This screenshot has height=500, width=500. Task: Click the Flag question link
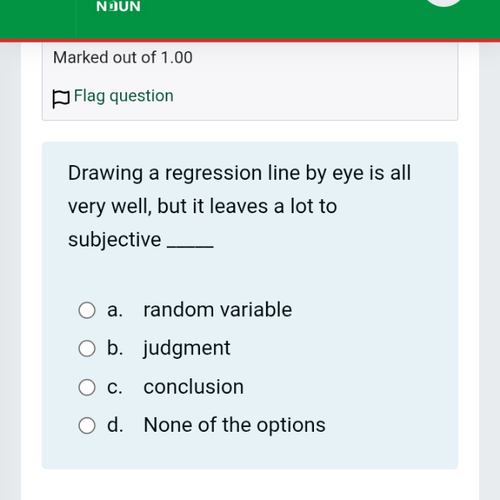click(124, 96)
